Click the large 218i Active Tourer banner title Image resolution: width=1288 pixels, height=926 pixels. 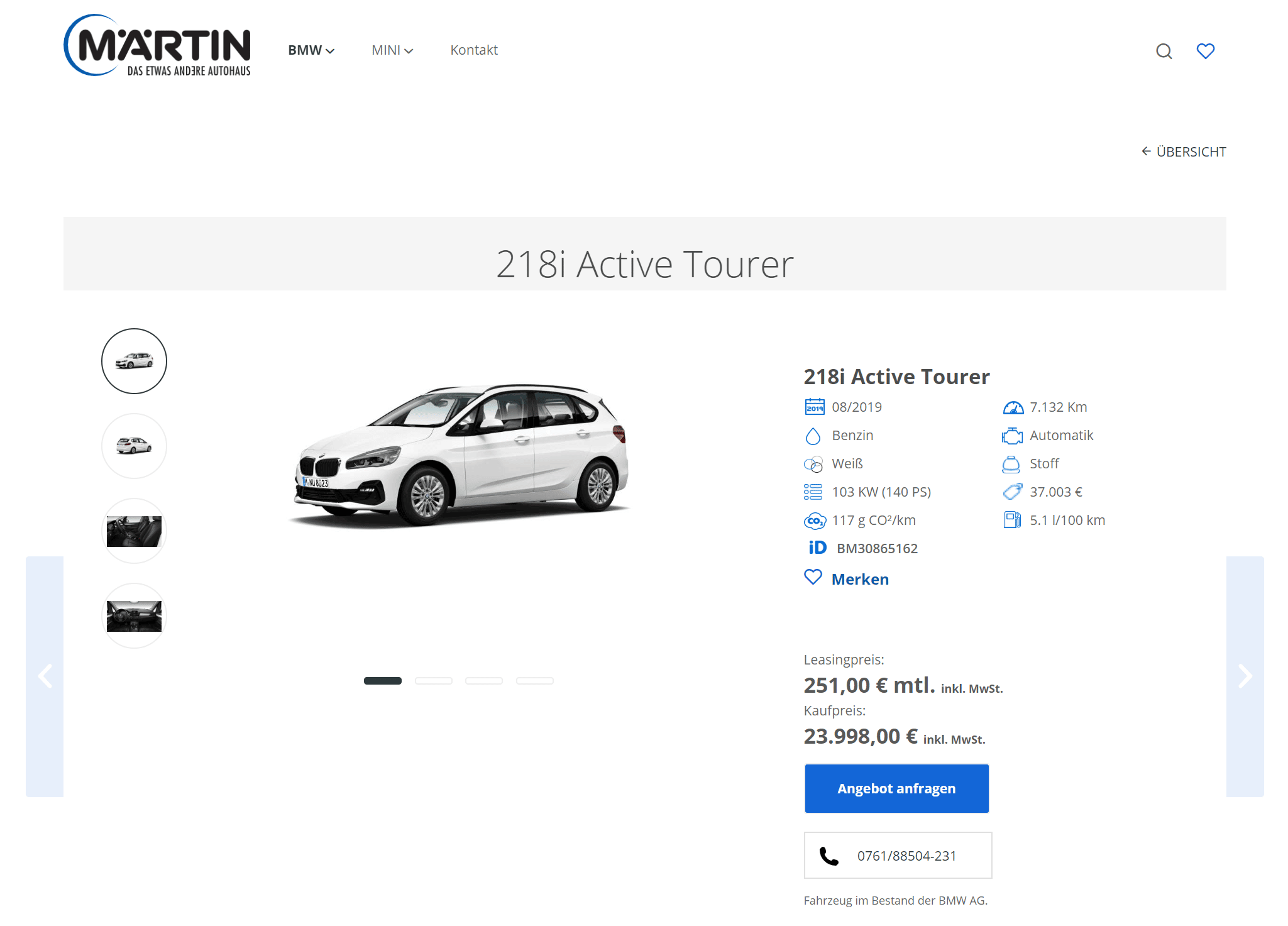(x=645, y=264)
